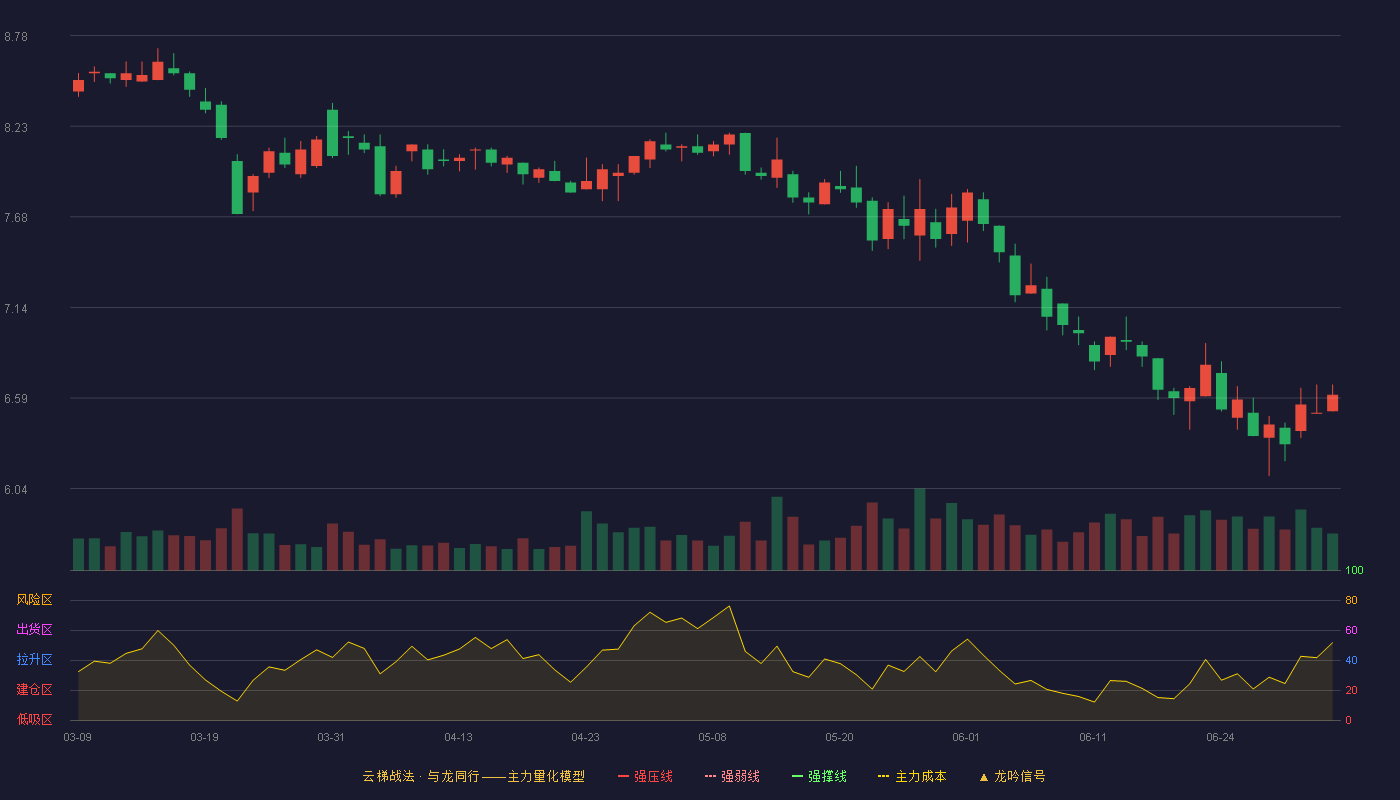Click the 建仓区 zone label
This screenshot has height=800, width=1400.
coord(34,690)
